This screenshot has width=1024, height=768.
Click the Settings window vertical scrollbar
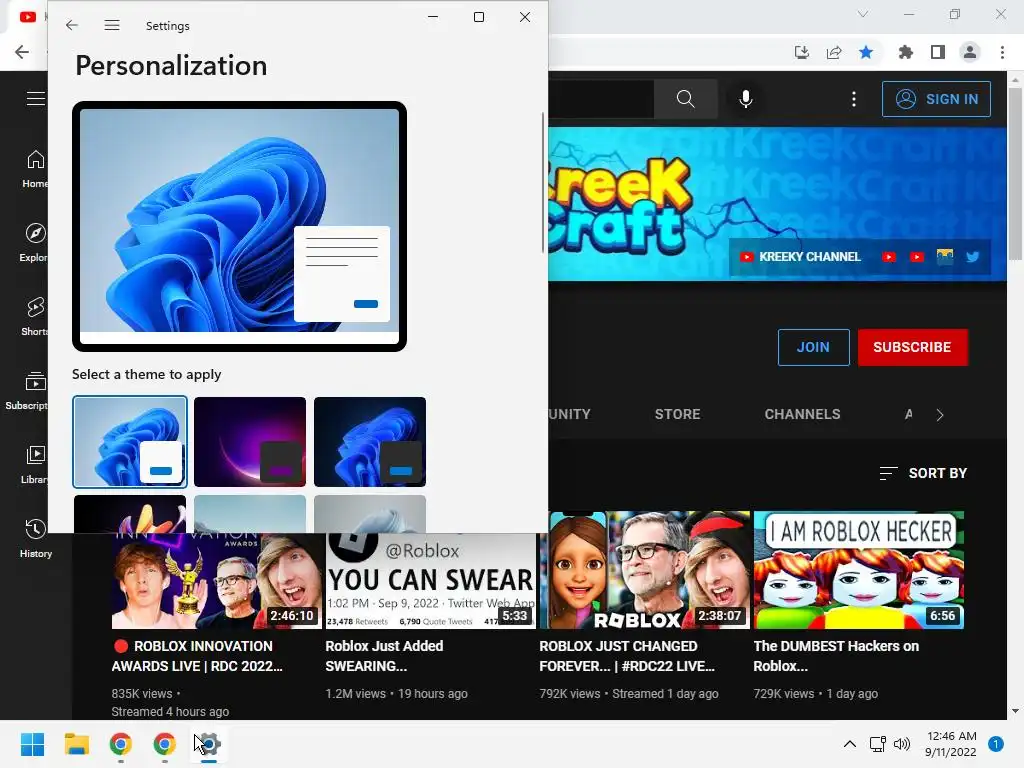pyautogui.click(x=543, y=183)
